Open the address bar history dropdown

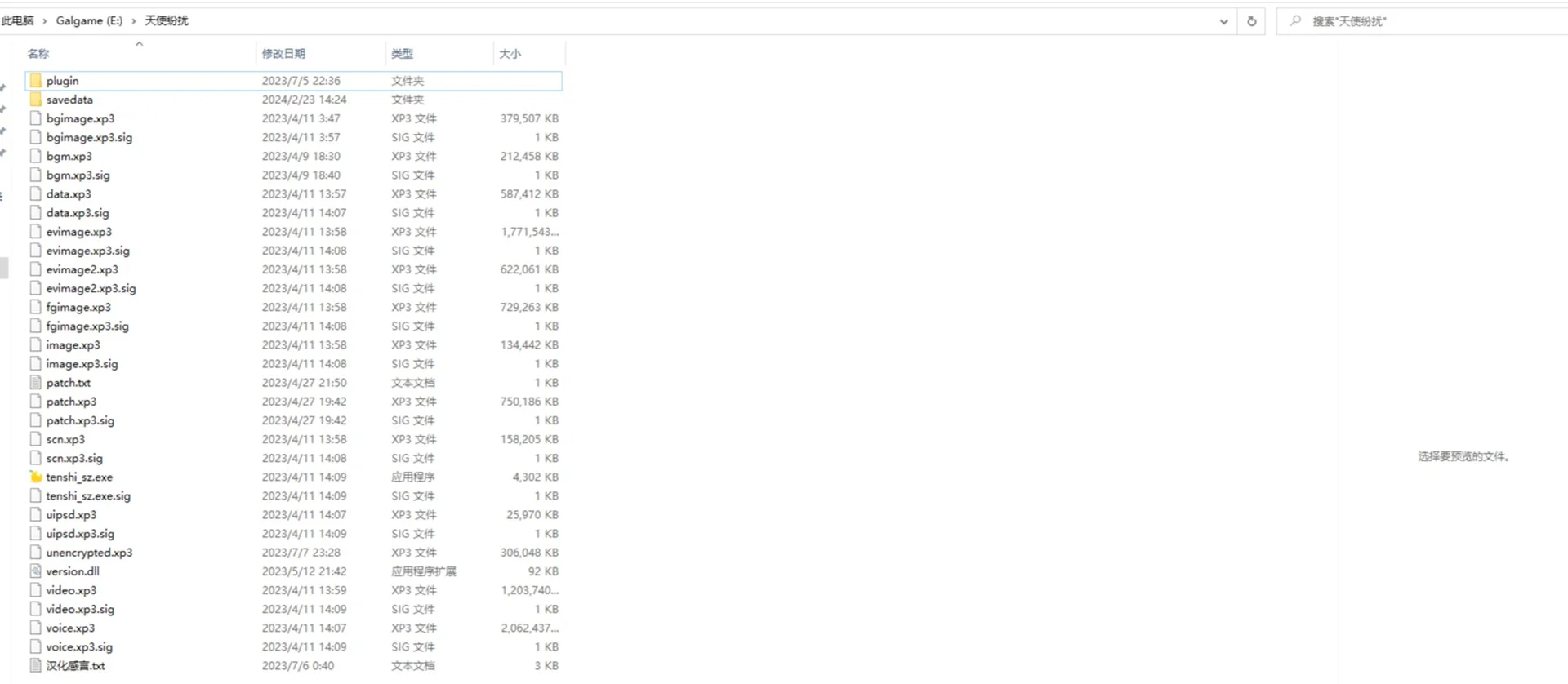tap(1223, 21)
